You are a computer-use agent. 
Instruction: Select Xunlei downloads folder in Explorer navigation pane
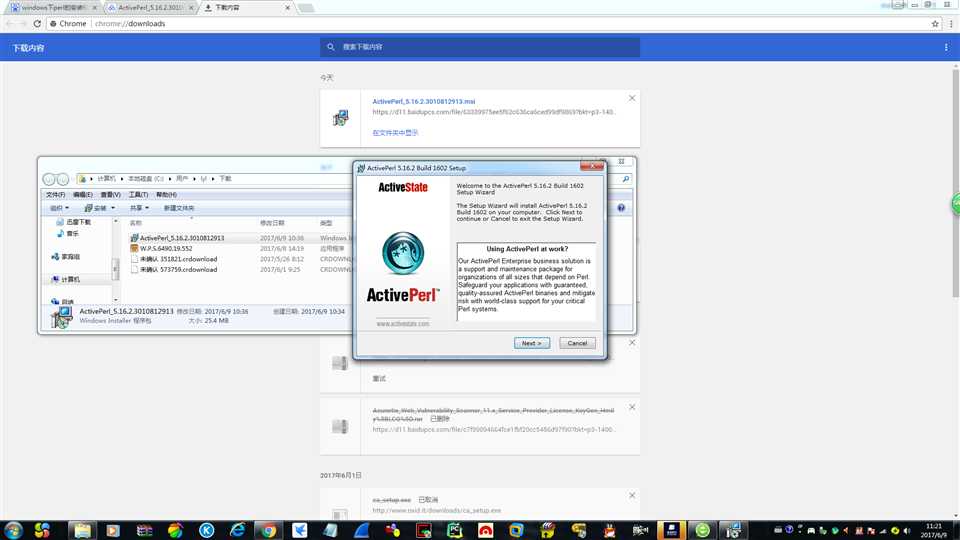coord(73,222)
